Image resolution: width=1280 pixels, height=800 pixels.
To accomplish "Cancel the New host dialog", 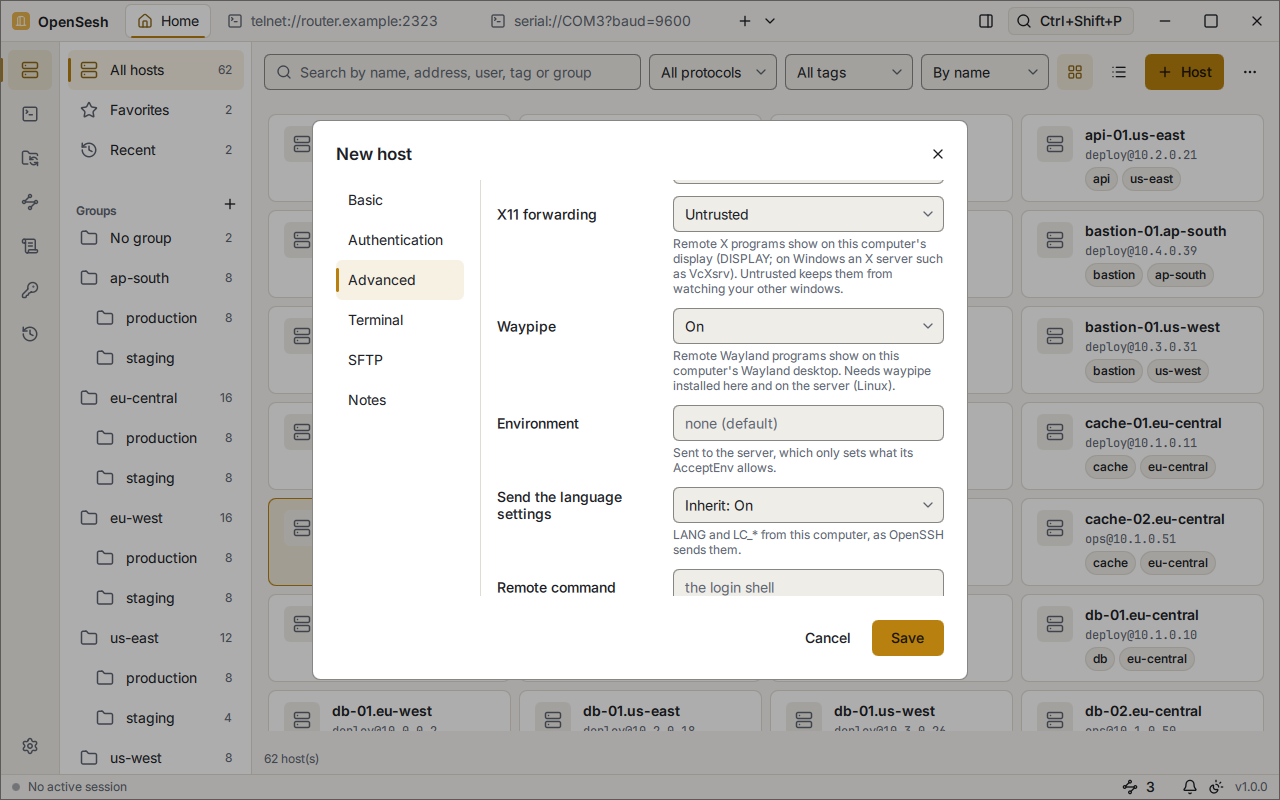I will point(828,638).
